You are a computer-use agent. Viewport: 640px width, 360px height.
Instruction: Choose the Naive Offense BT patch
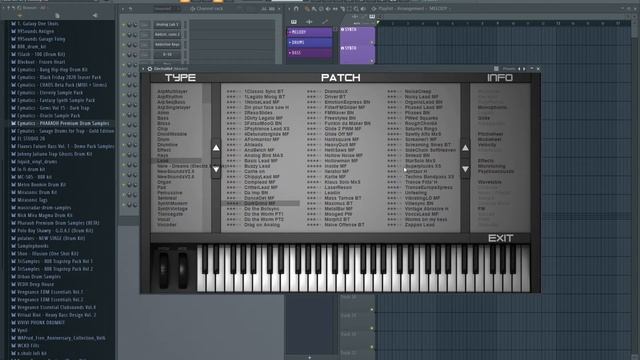344,224
